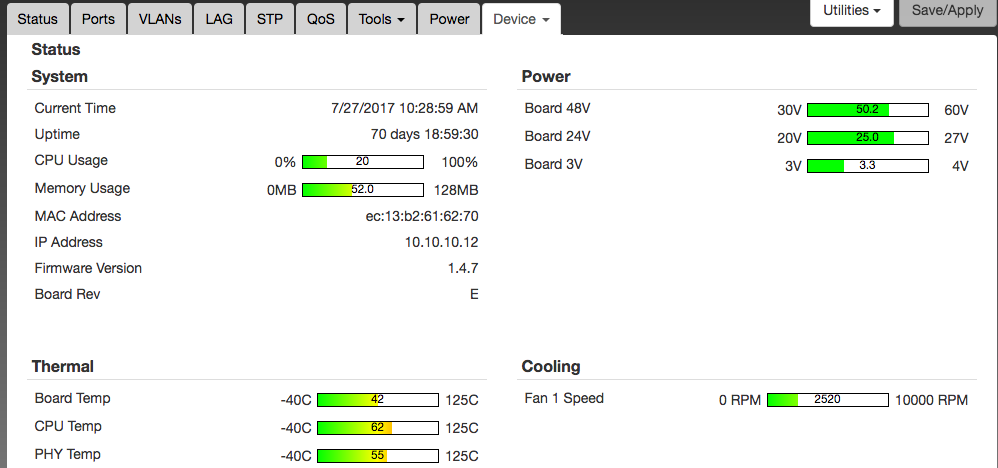Click the Save/Apply button
Viewport: 998px width, 468px height.
[948, 11]
